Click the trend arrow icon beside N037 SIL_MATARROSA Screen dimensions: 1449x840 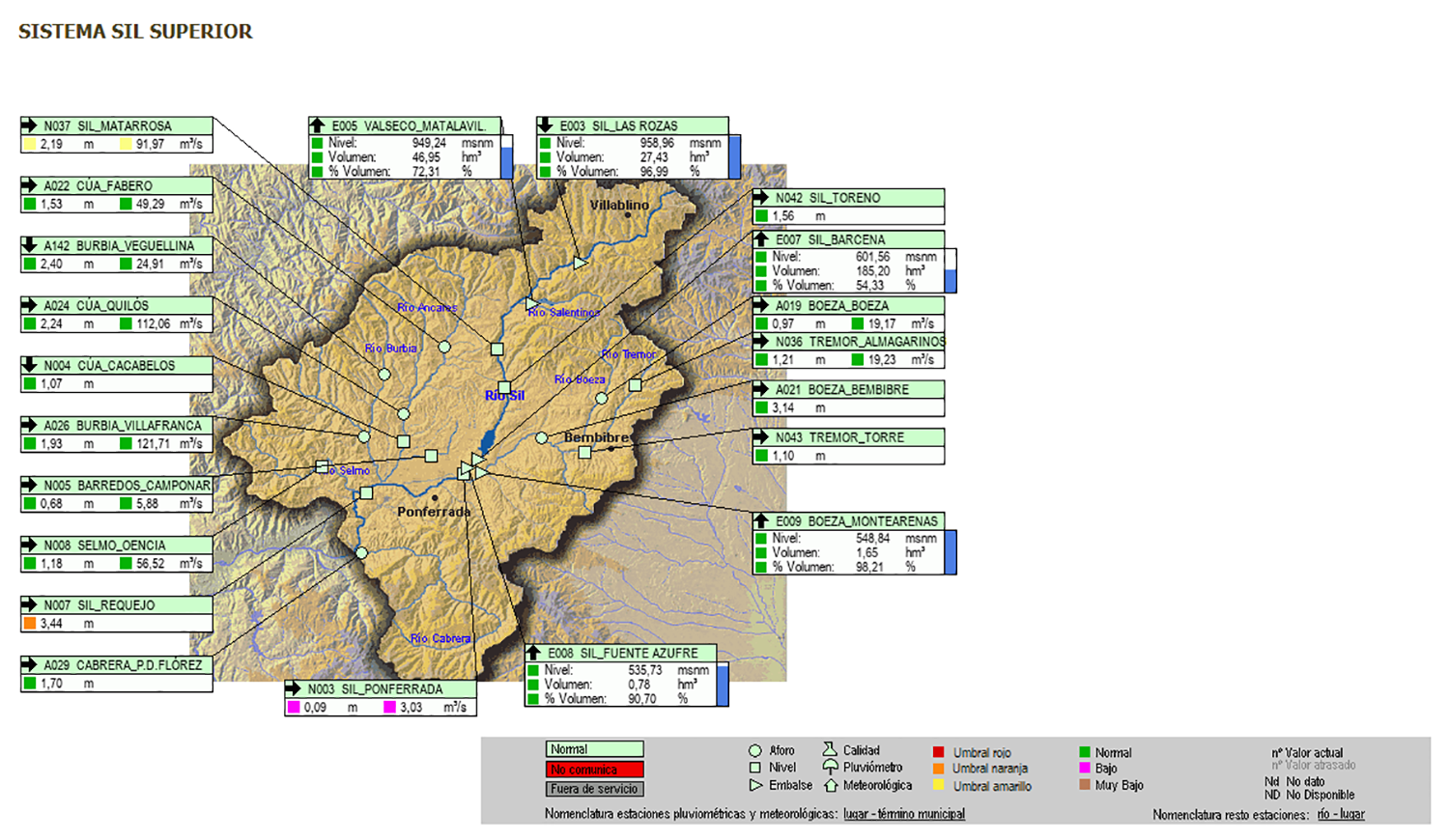coord(29,126)
